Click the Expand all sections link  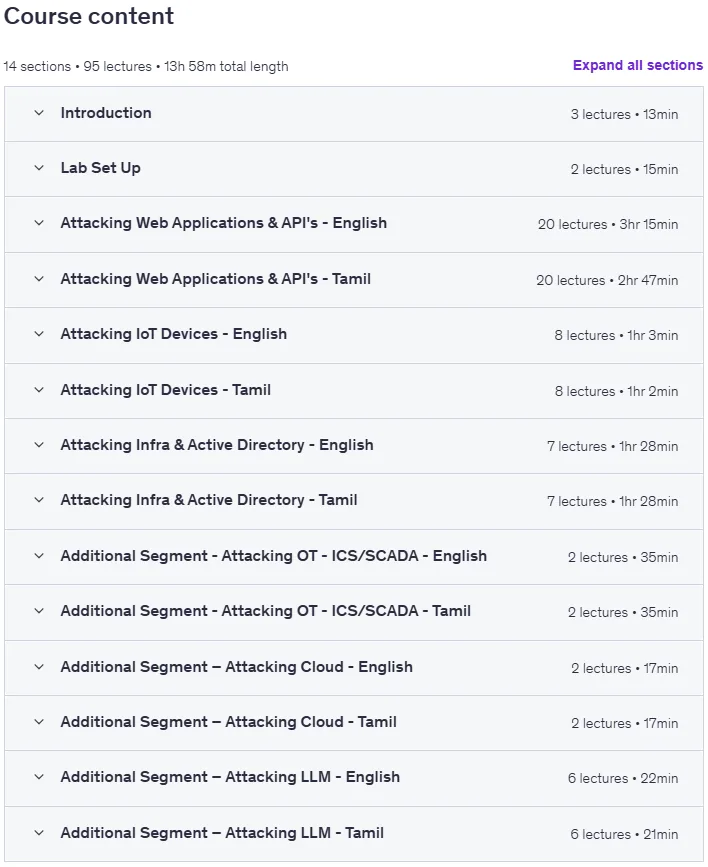click(x=638, y=65)
